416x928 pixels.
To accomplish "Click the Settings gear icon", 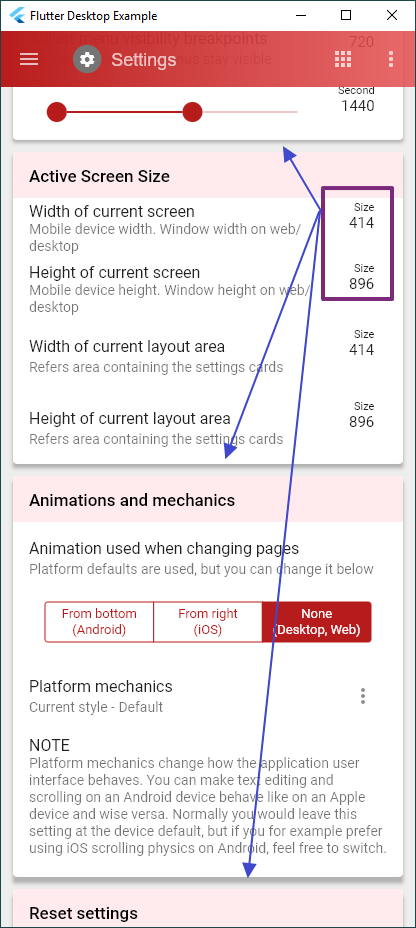I will click(x=87, y=59).
